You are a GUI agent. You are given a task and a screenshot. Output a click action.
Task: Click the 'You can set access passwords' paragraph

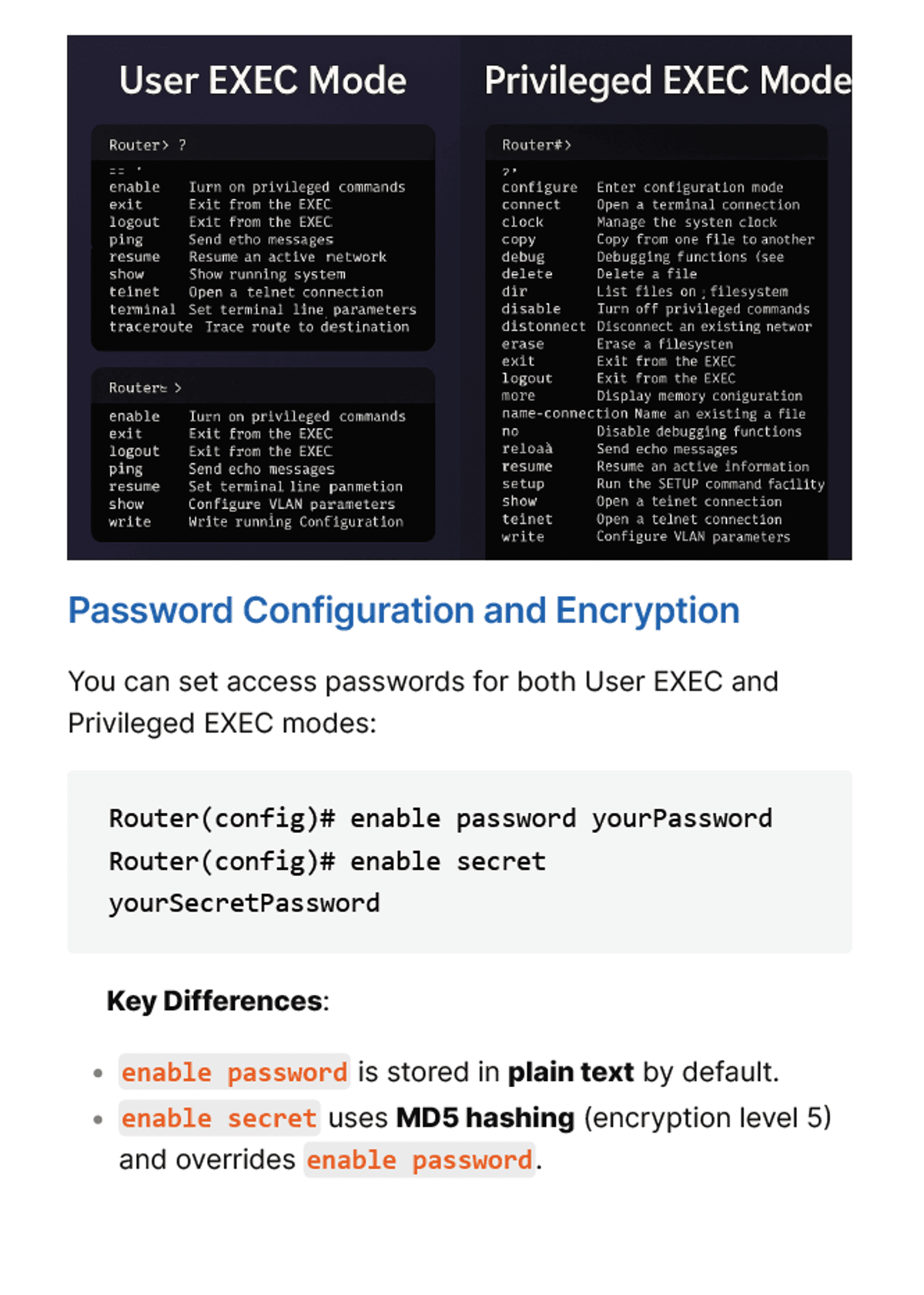(423, 702)
